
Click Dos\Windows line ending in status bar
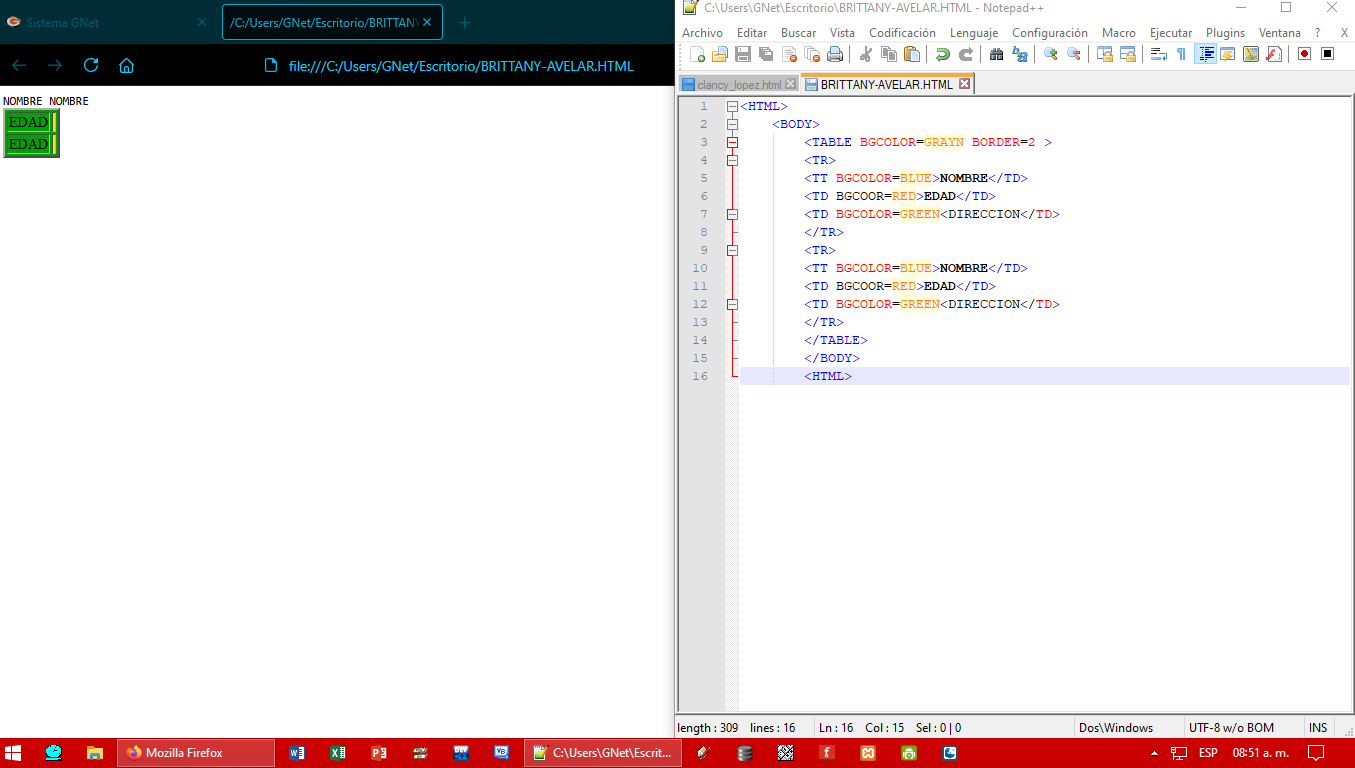[1116, 728]
